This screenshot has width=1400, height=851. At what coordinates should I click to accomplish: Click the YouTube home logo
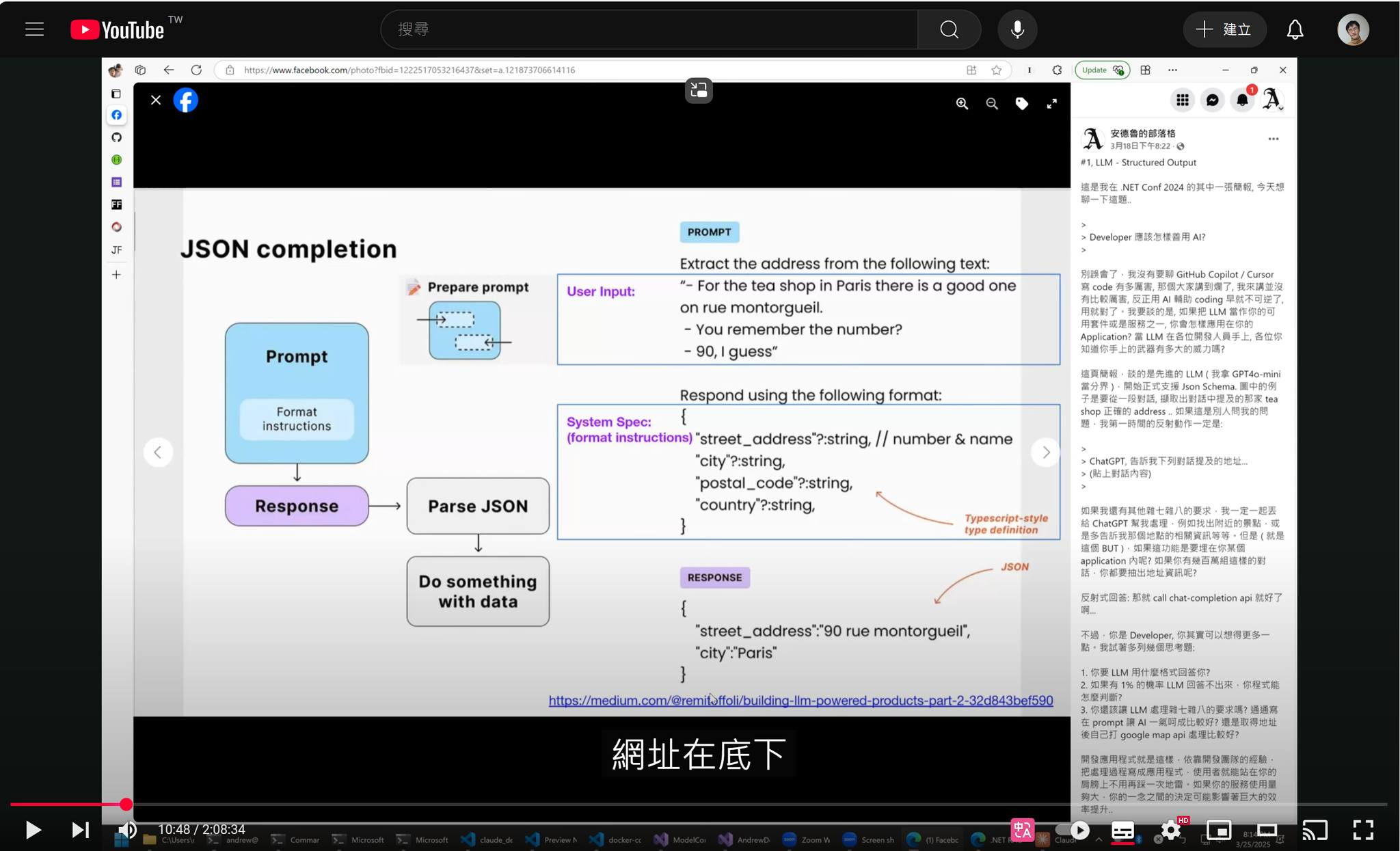tap(118, 29)
